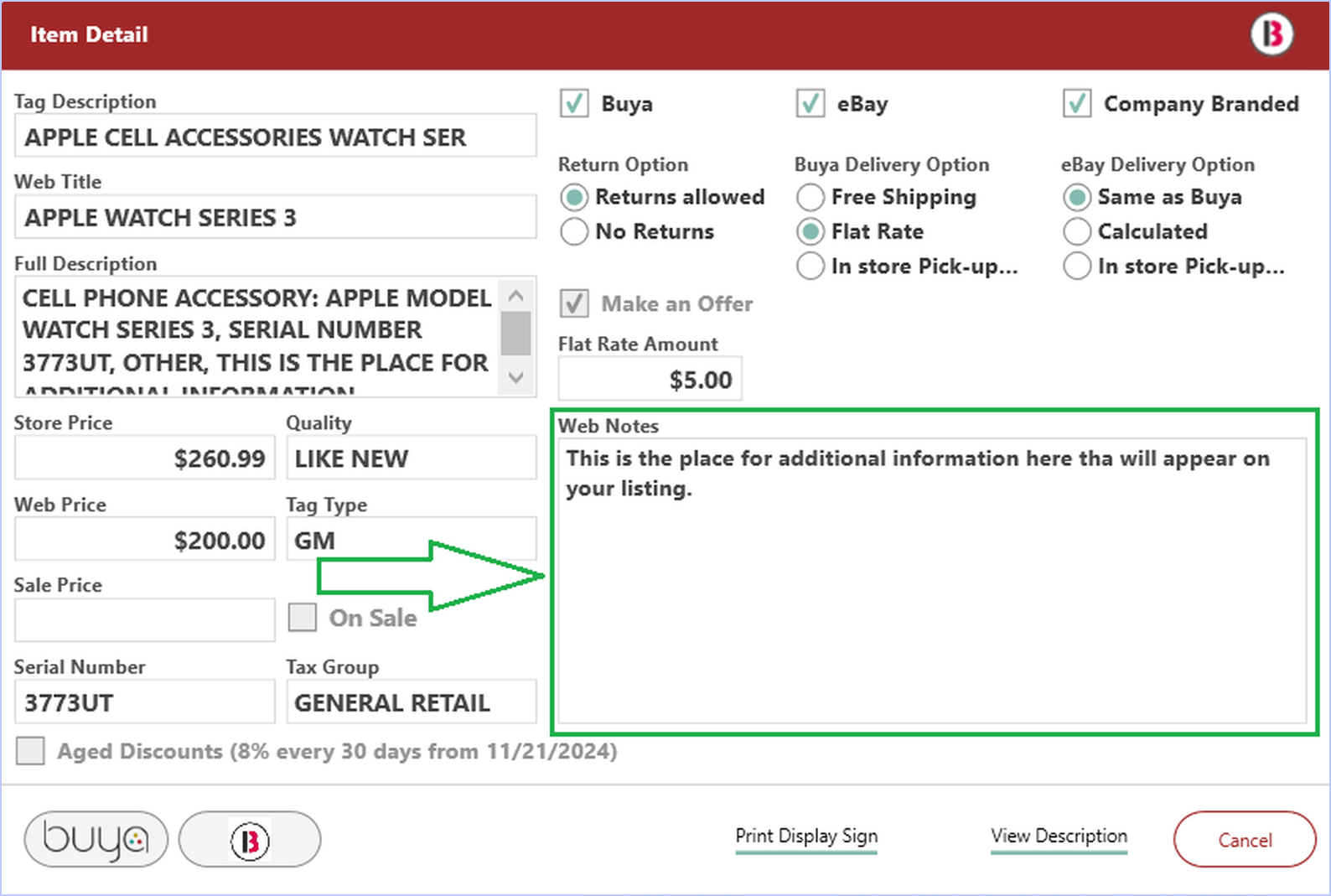Click the Tag Type field showing GM
Viewport: 1331px width, 896px height.
(x=412, y=539)
